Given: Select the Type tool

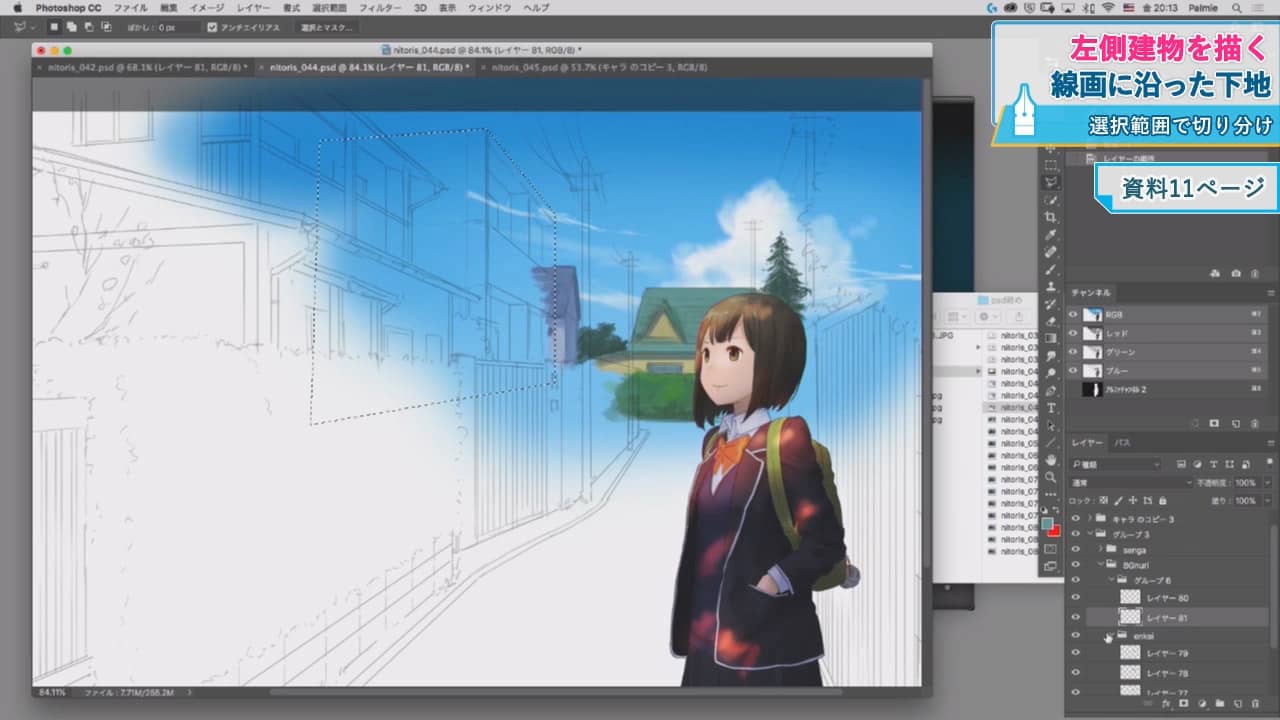Looking at the screenshot, I should (x=1051, y=407).
